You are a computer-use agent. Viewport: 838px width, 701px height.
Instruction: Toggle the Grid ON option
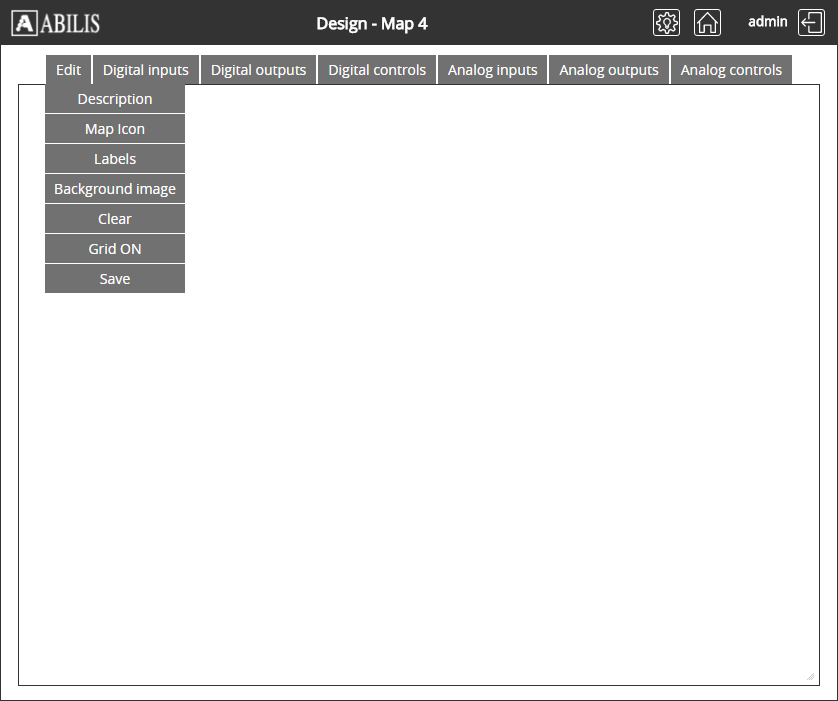(x=115, y=249)
